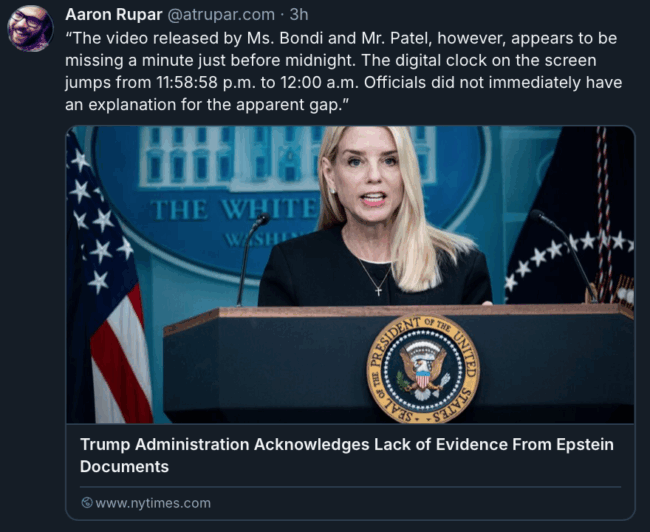Open the Trump Administration Acknowledges headline
The width and height of the screenshot is (650, 532).
(x=347, y=455)
